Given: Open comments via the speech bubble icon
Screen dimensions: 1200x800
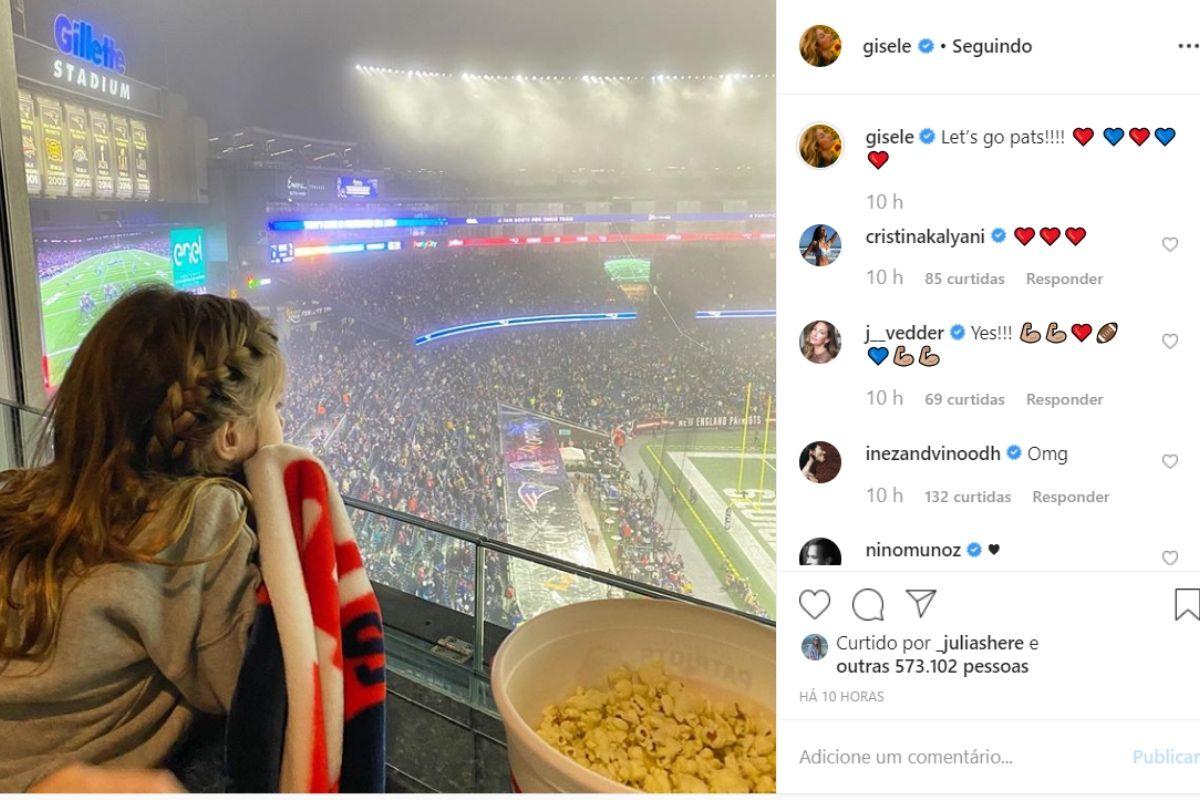Looking at the screenshot, I should pyautogui.click(x=868, y=604).
